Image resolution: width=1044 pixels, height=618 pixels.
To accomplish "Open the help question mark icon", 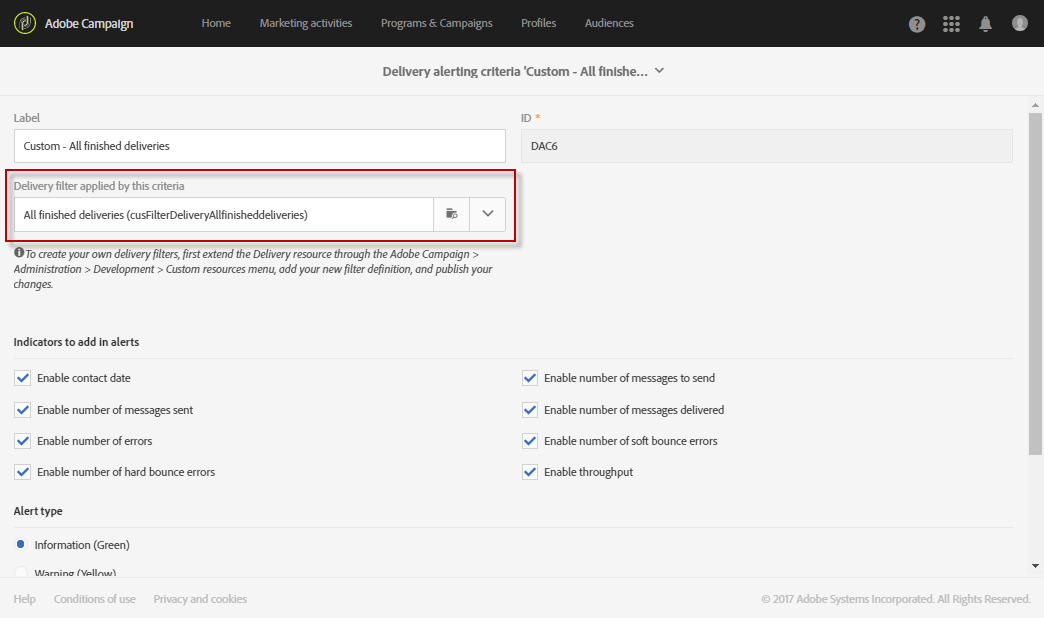I will click(917, 24).
